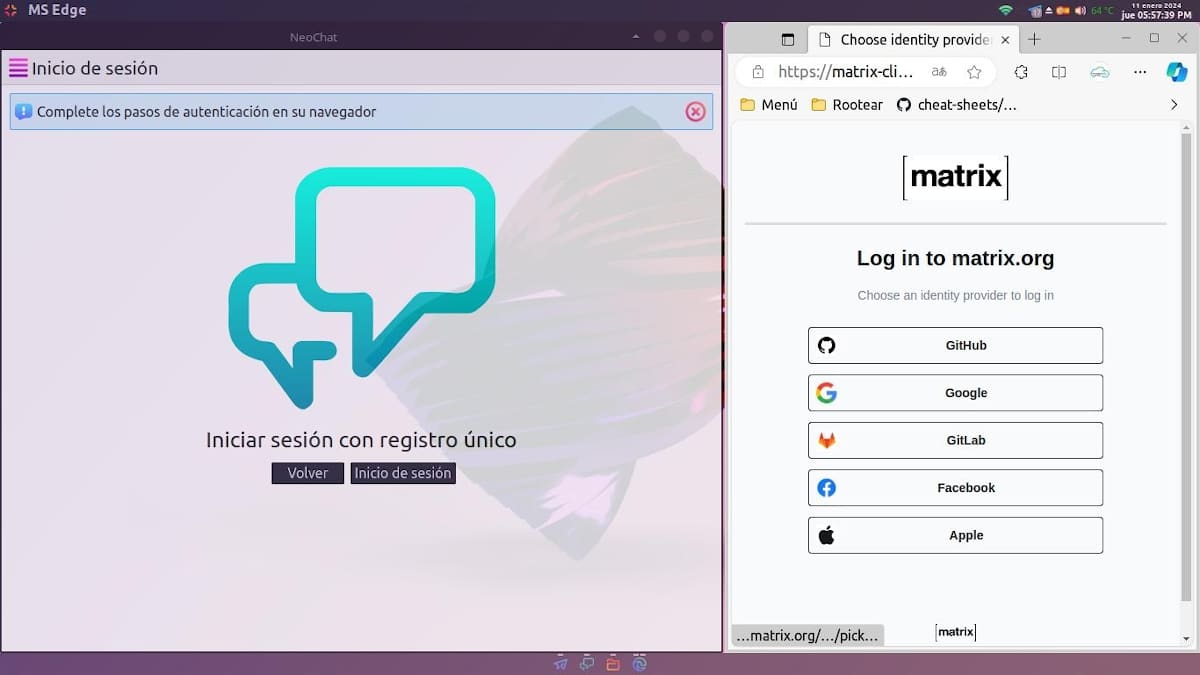Launch NeoChat from the taskbar icon
The width and height of the screenshot is (1200, 675).
(x=586, y=662)
